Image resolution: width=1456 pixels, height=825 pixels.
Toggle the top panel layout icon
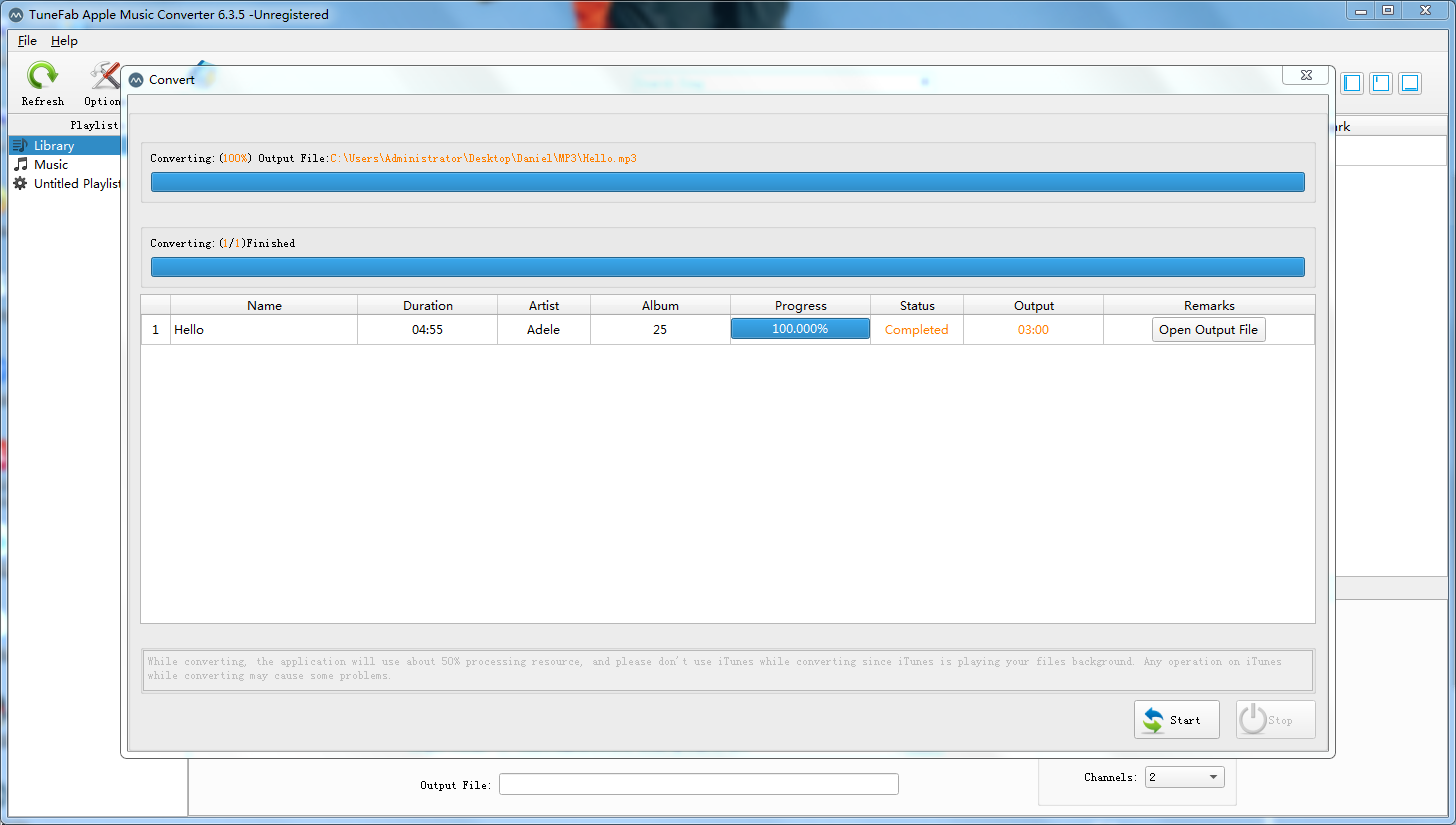[1381, 83]
